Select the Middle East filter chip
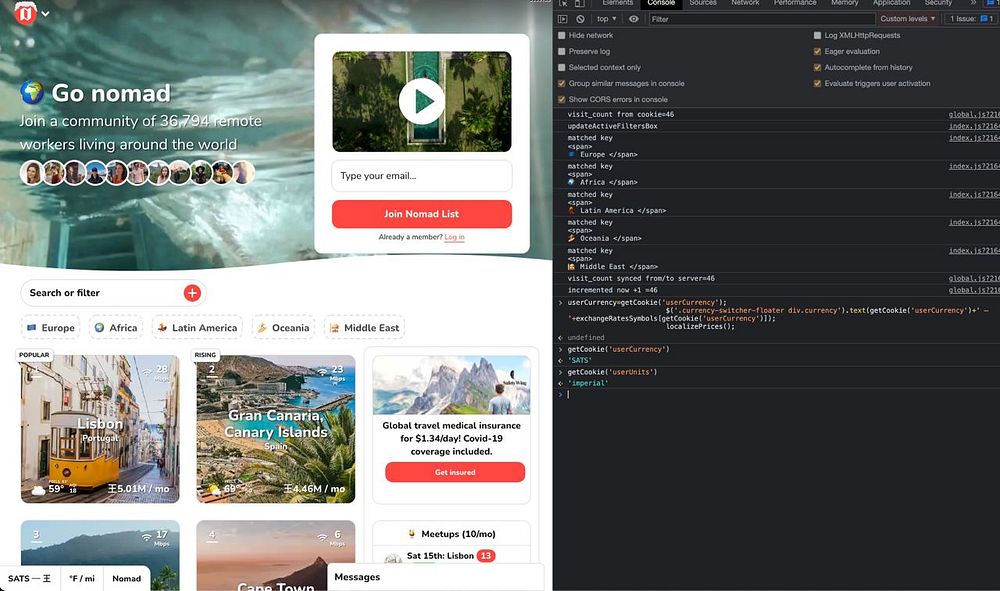Image resolution: width=1000 pixels, height=591 pixels. [364, 328]
